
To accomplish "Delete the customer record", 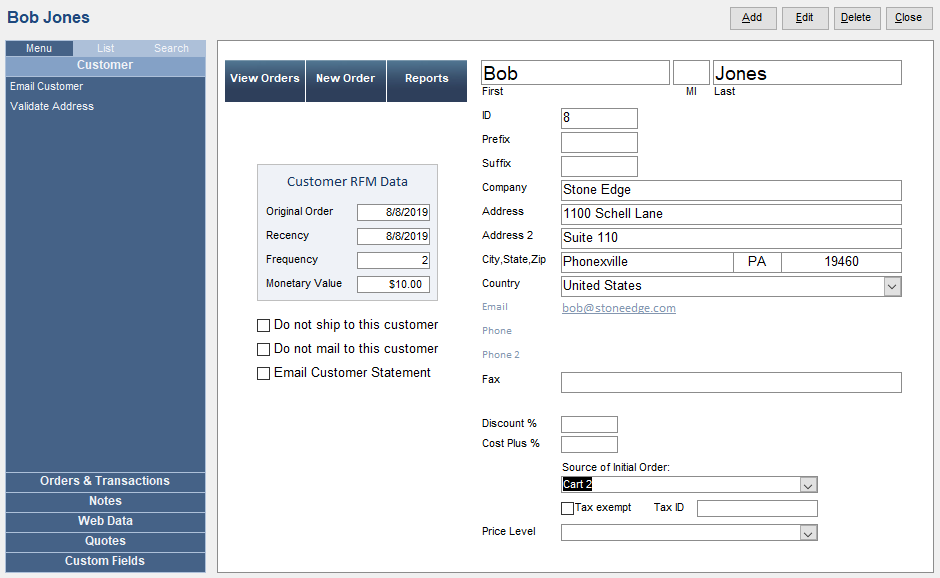I will point(855,18).
